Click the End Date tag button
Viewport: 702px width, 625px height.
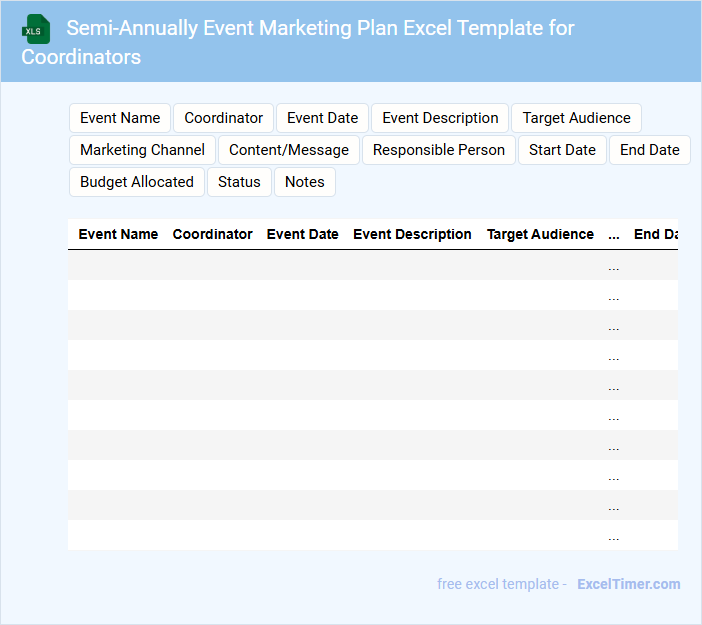pos(649,150)
